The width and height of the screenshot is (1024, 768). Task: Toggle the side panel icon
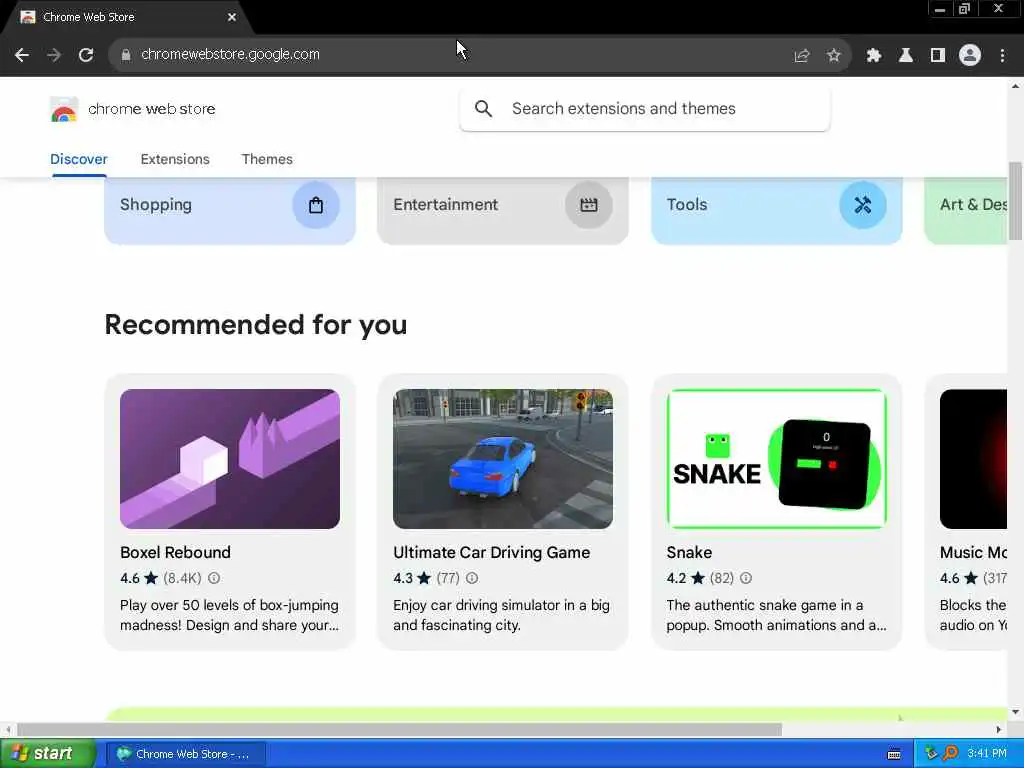938,56
